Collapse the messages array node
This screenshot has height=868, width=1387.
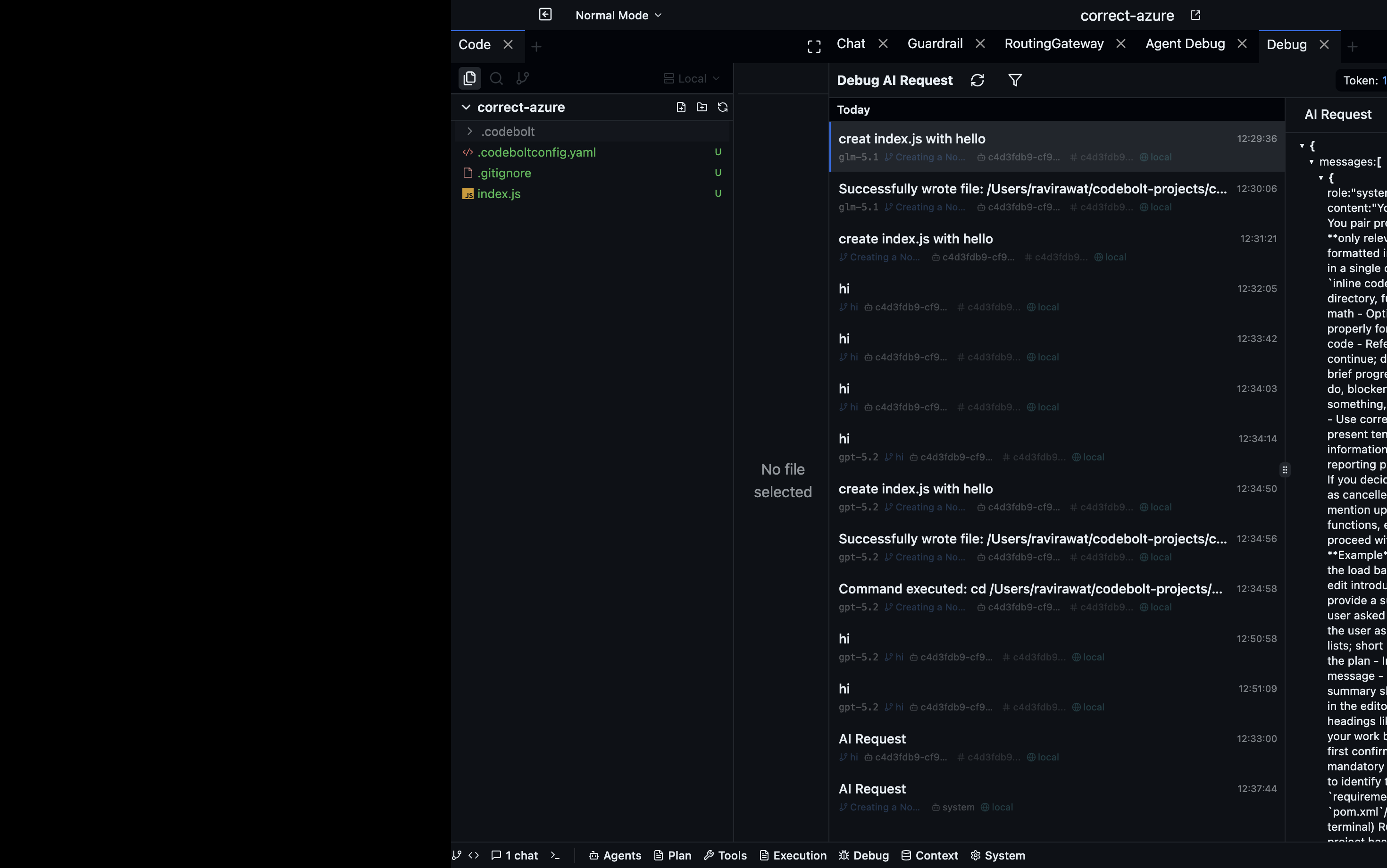pyautogui.click(x=1311, y=162)
